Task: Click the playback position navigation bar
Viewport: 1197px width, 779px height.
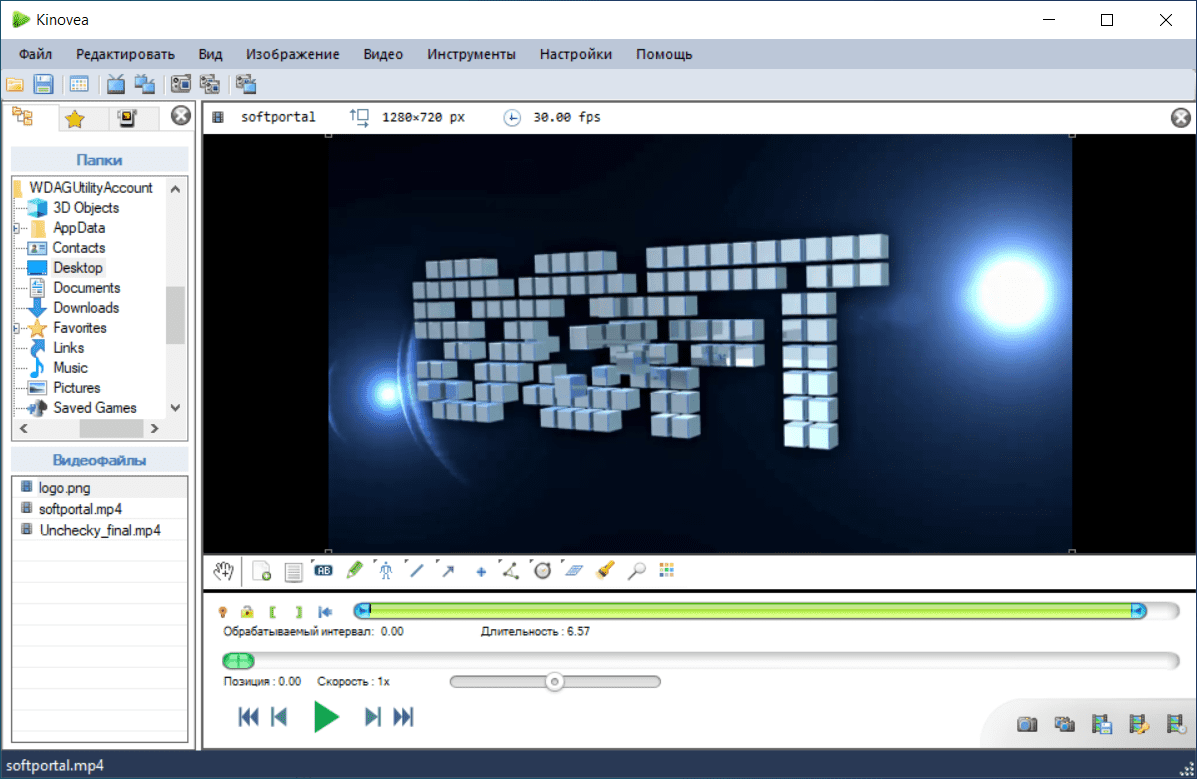Action: click(700, 661)
